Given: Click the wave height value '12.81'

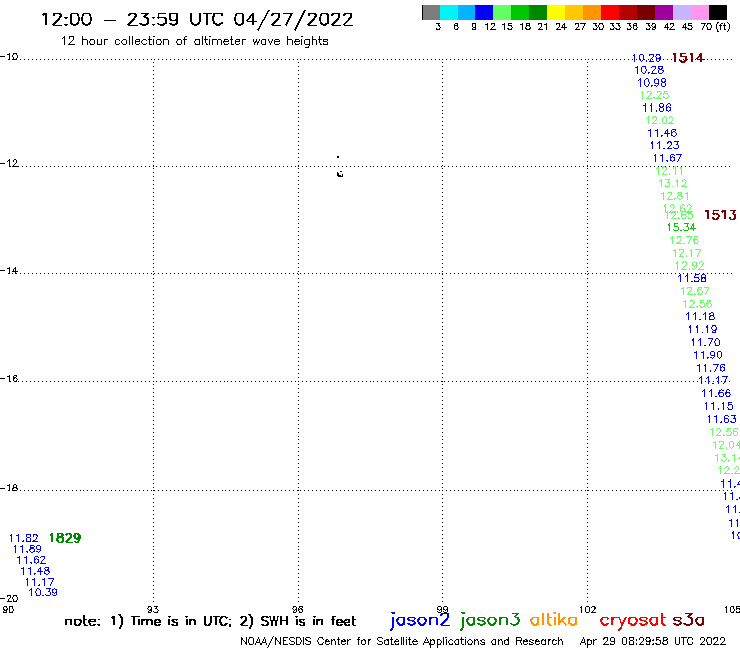Looking at the screenshot, I should [675, 196].
